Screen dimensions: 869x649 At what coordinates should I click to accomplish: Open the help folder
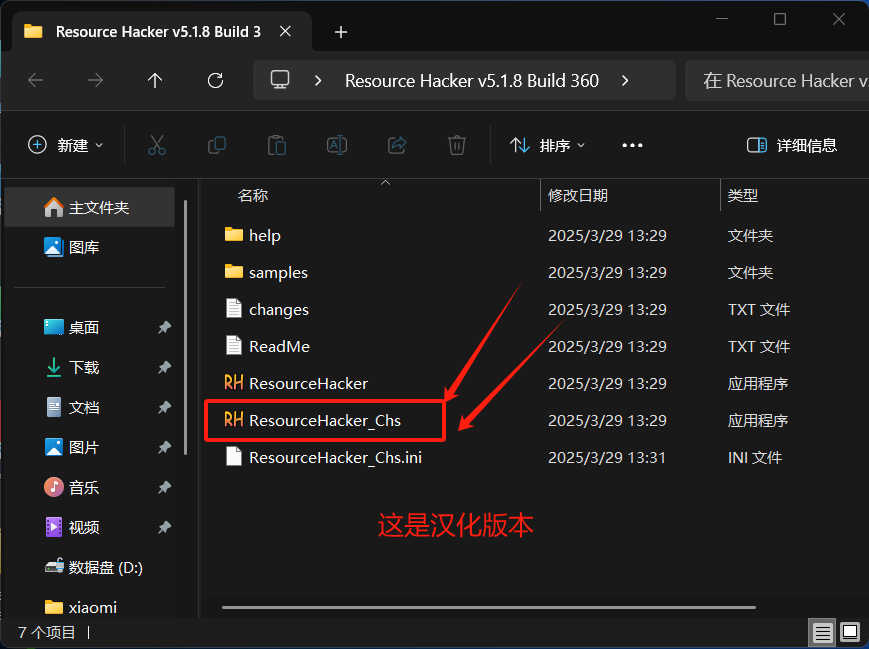253,236
